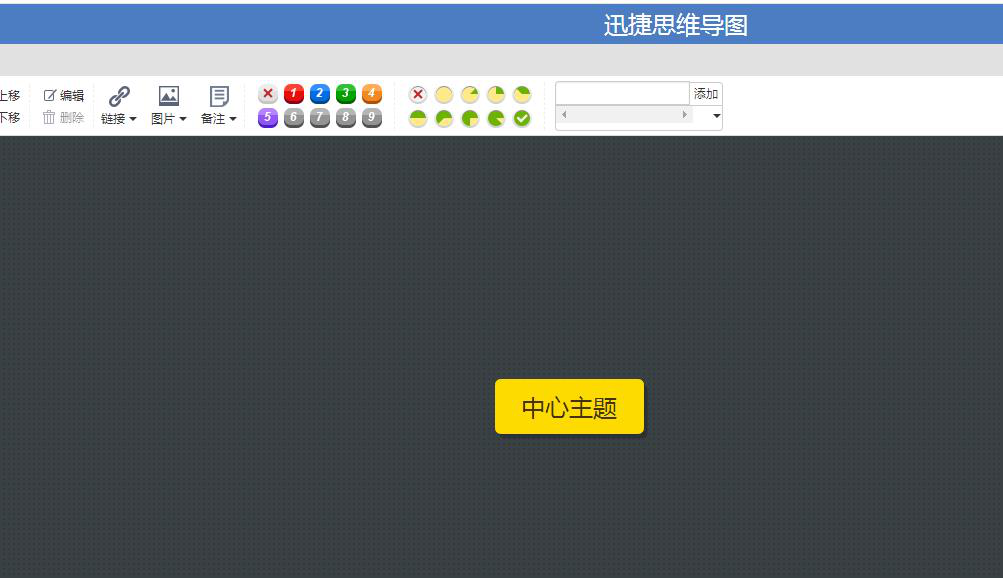The height and width of the screenshot is (578, 1003).
Task: Click the 迅捷思维导图 title text
Action: [675, 26]
